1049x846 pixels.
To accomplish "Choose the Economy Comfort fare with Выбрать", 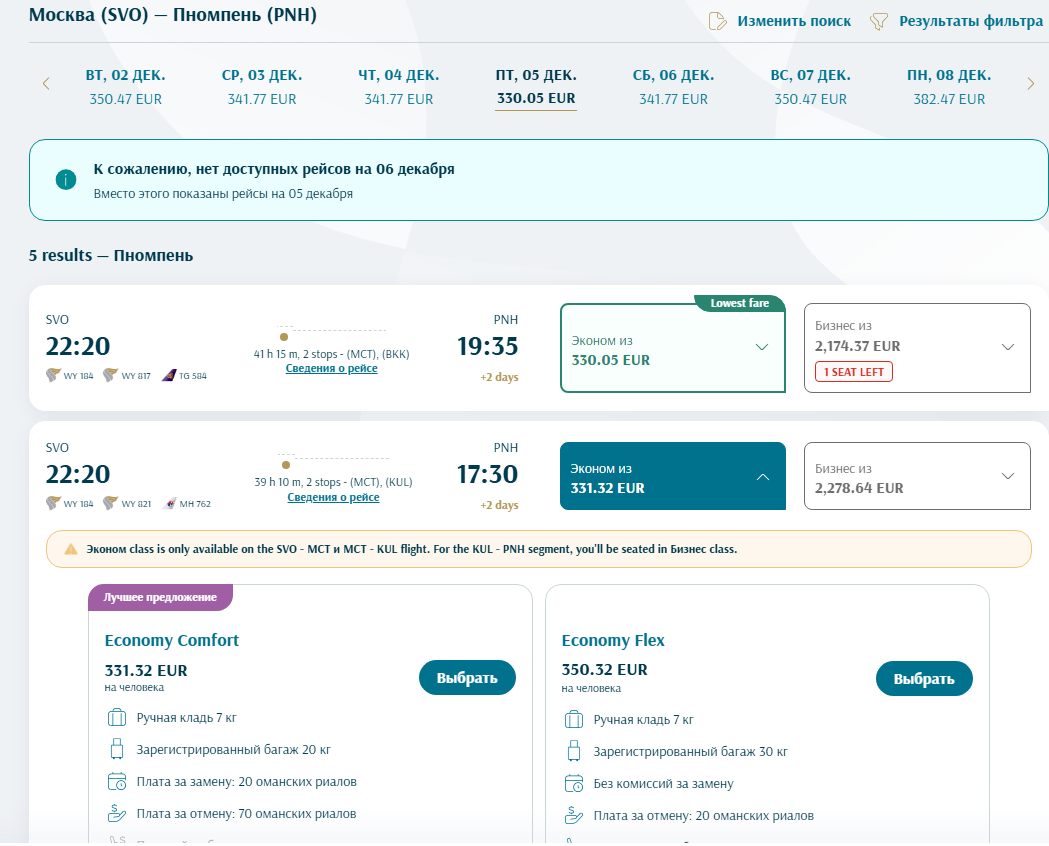I will pyautogui.click(x=467, y=677).
